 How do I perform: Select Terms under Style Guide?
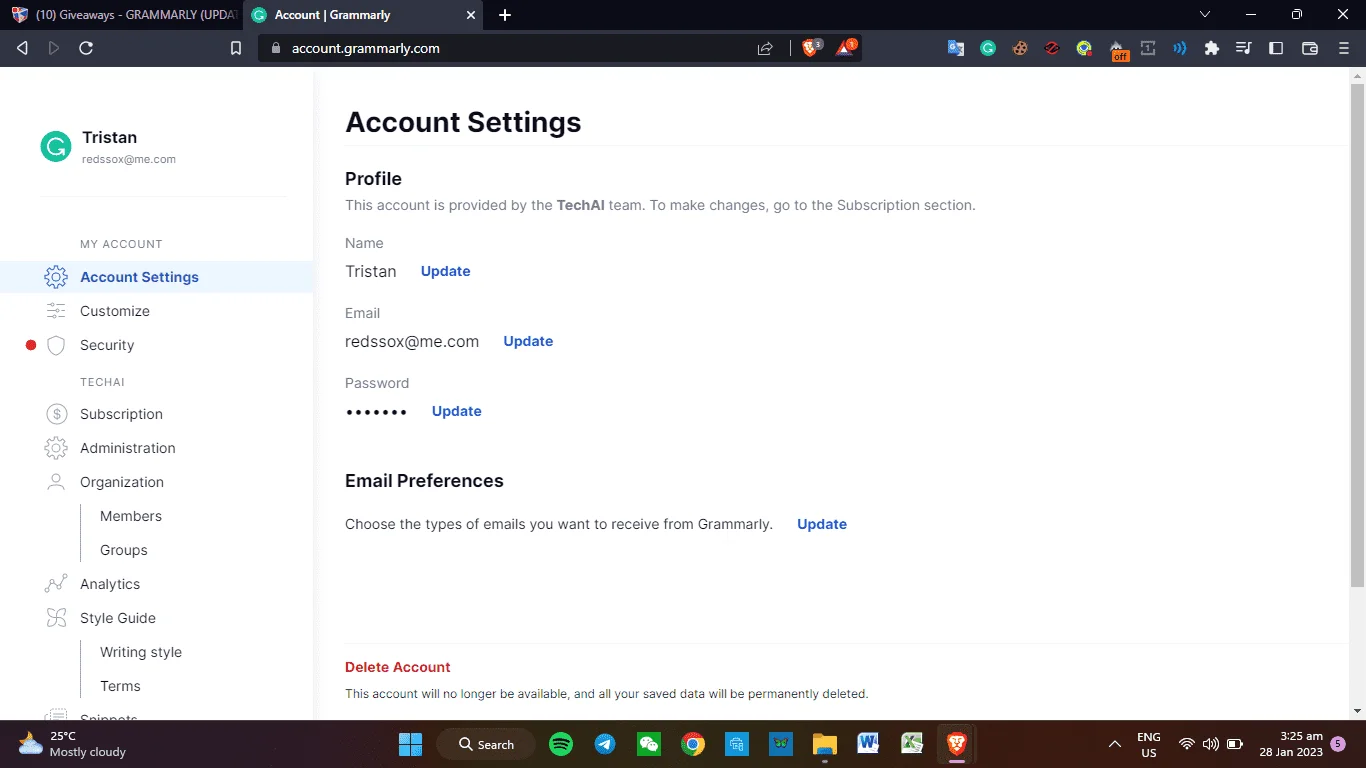pos(120,686)
